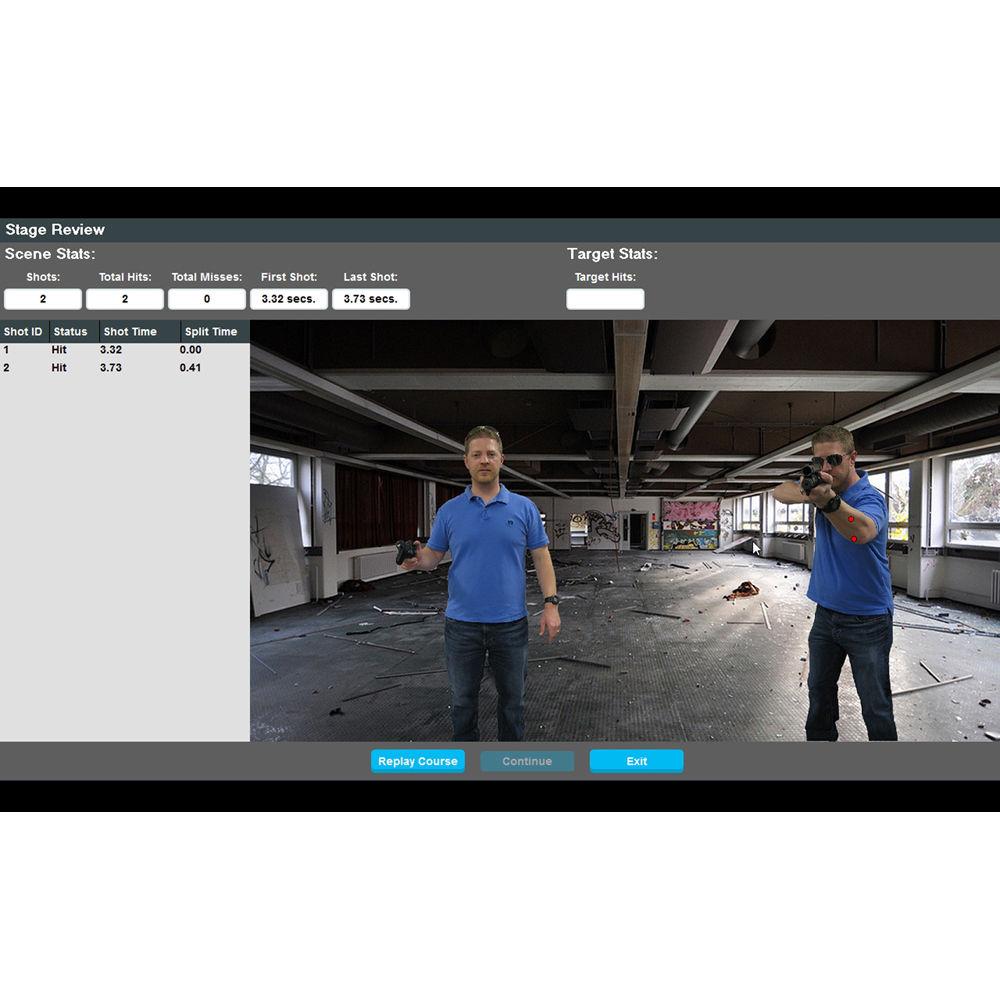Click the Stage Review title bar
The height and width of the screenshot is (1000, 1000).
pos(500,230)
